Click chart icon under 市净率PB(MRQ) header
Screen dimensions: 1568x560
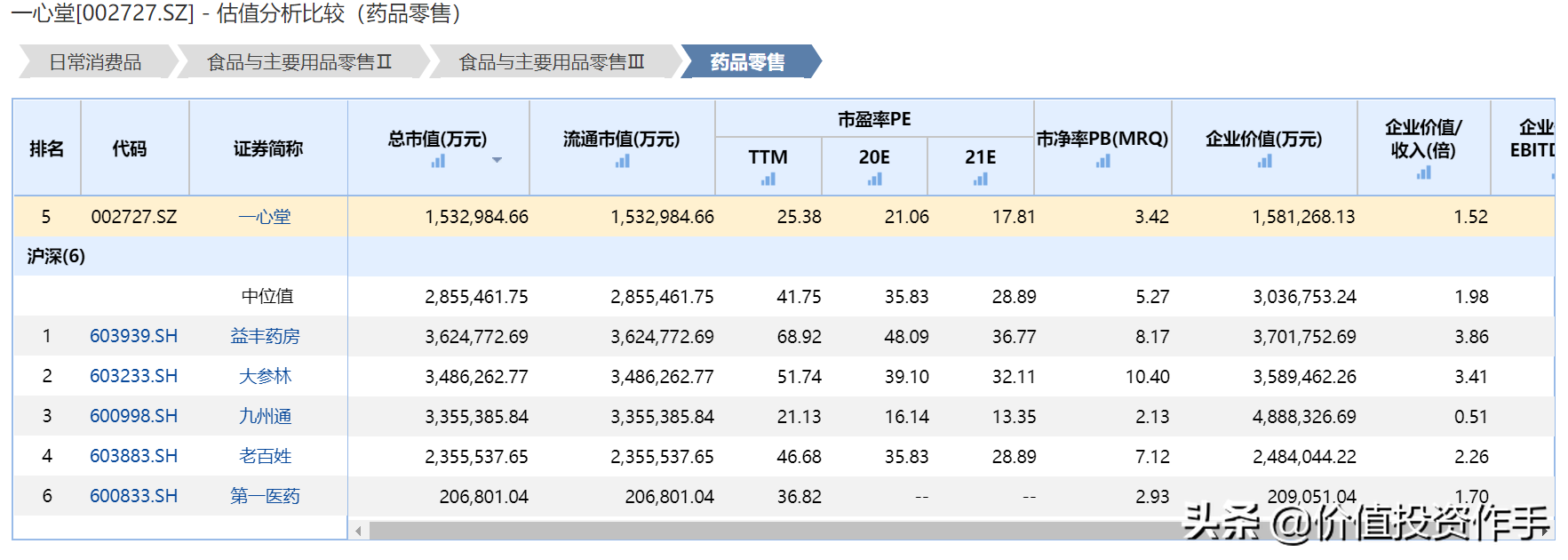click(1103, 161)
